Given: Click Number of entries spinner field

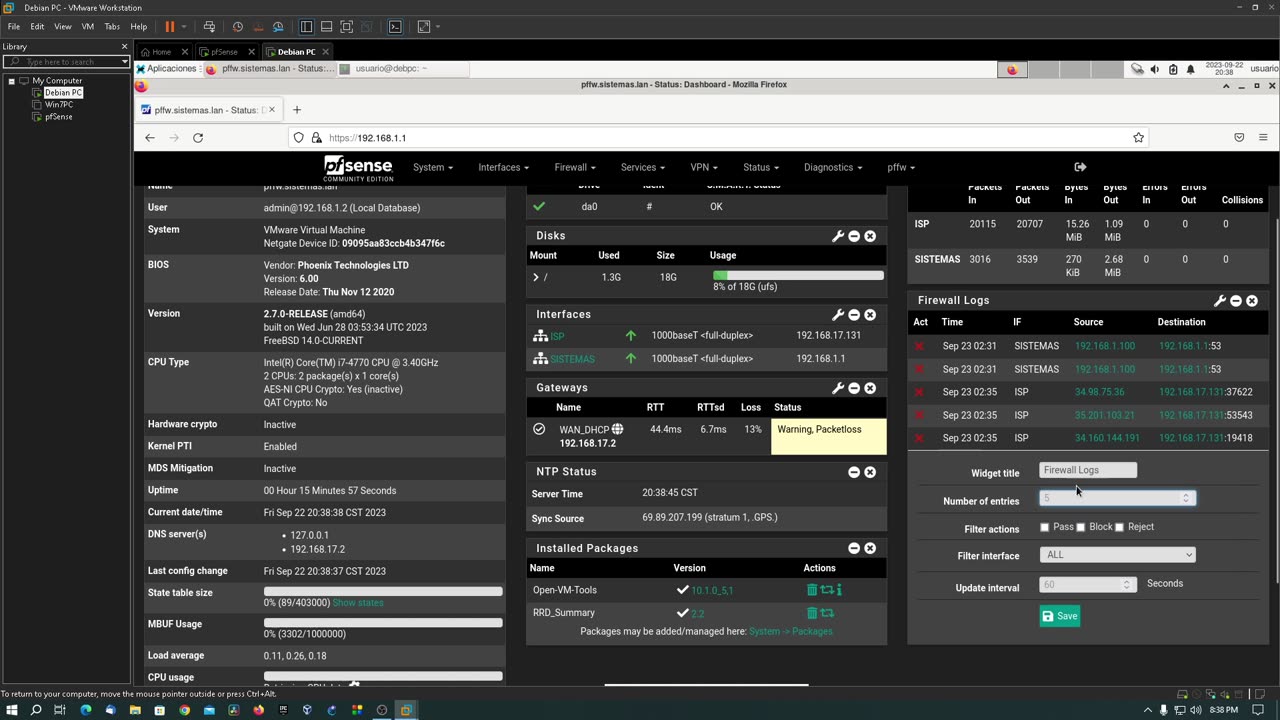Looking at the screenshot, I should point(1117,498).
